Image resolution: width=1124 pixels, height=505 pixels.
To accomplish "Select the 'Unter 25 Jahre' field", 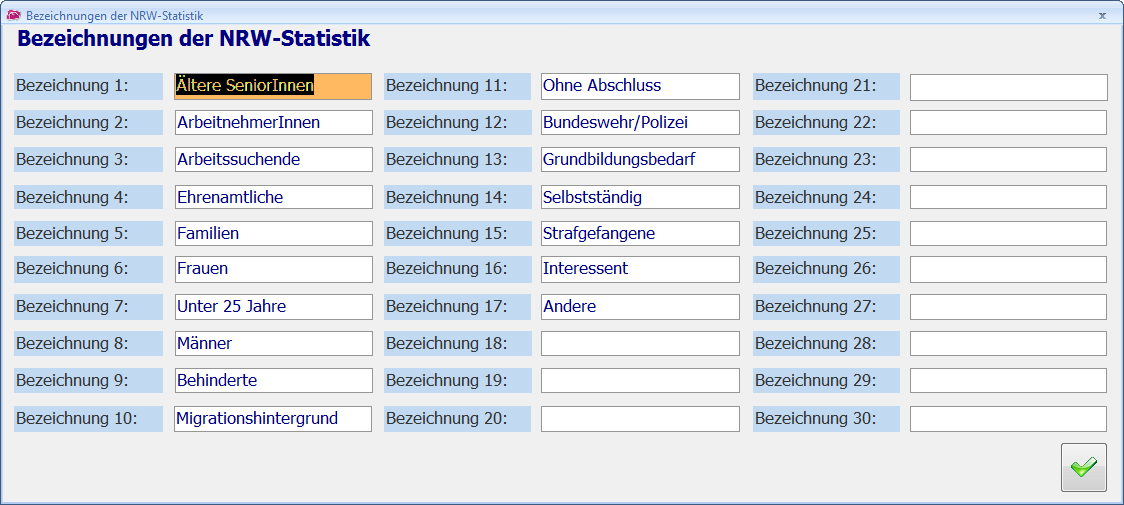I will [x=273, y=307].
